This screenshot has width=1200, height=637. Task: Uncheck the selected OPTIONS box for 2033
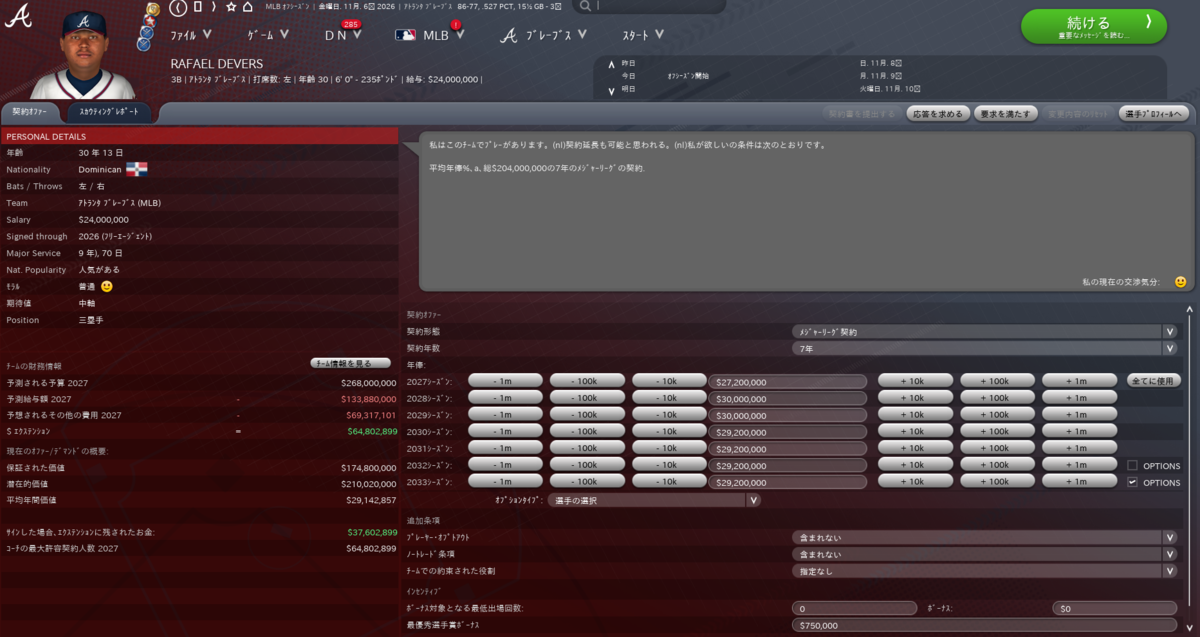pyautogui.click(x=1133, y=482)
